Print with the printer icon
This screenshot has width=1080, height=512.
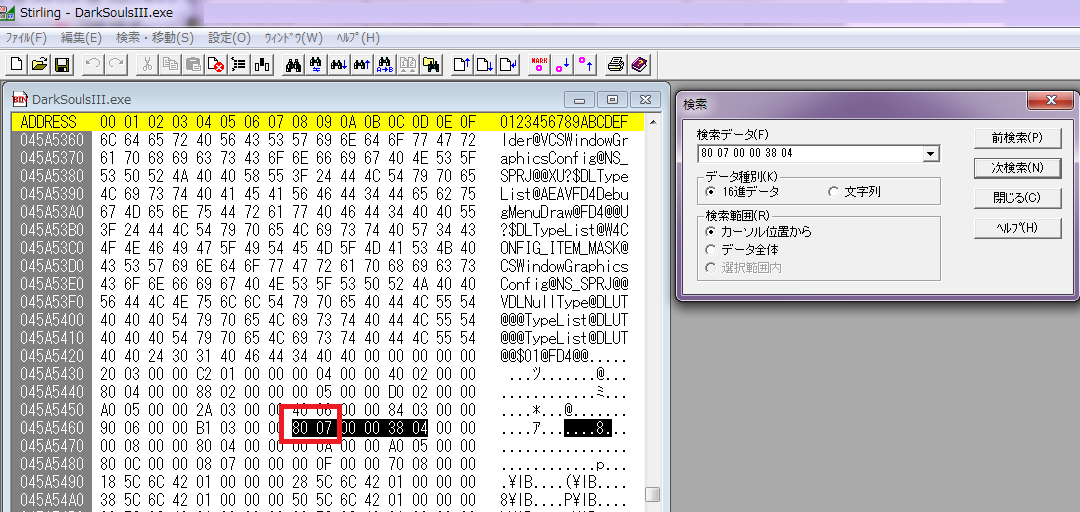pos(616,65)
